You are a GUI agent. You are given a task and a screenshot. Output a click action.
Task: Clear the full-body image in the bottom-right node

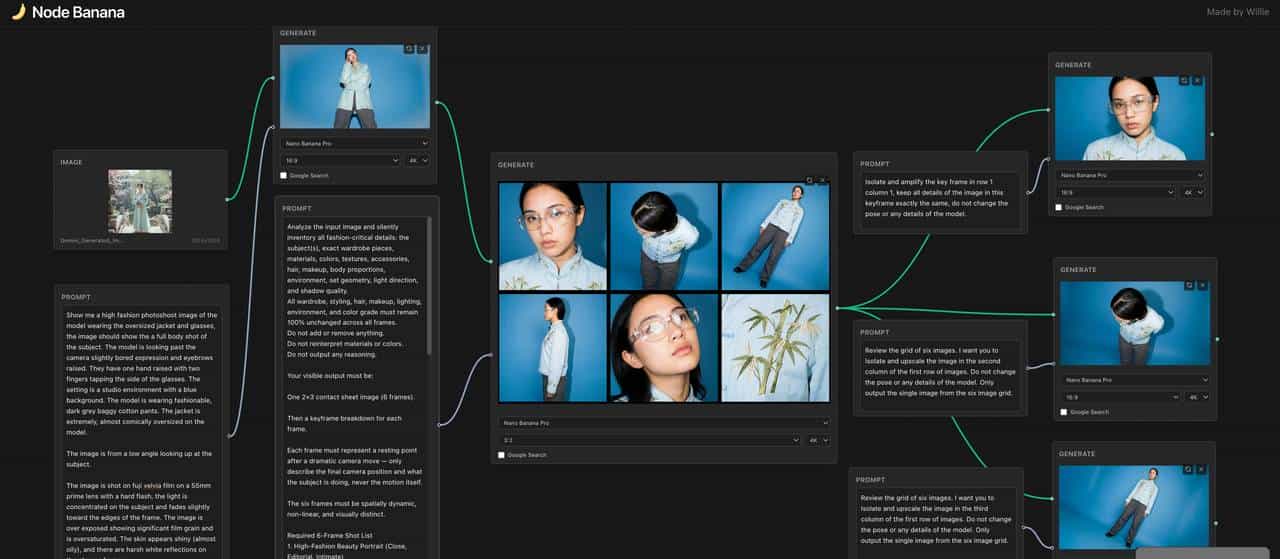(1201, 469)
